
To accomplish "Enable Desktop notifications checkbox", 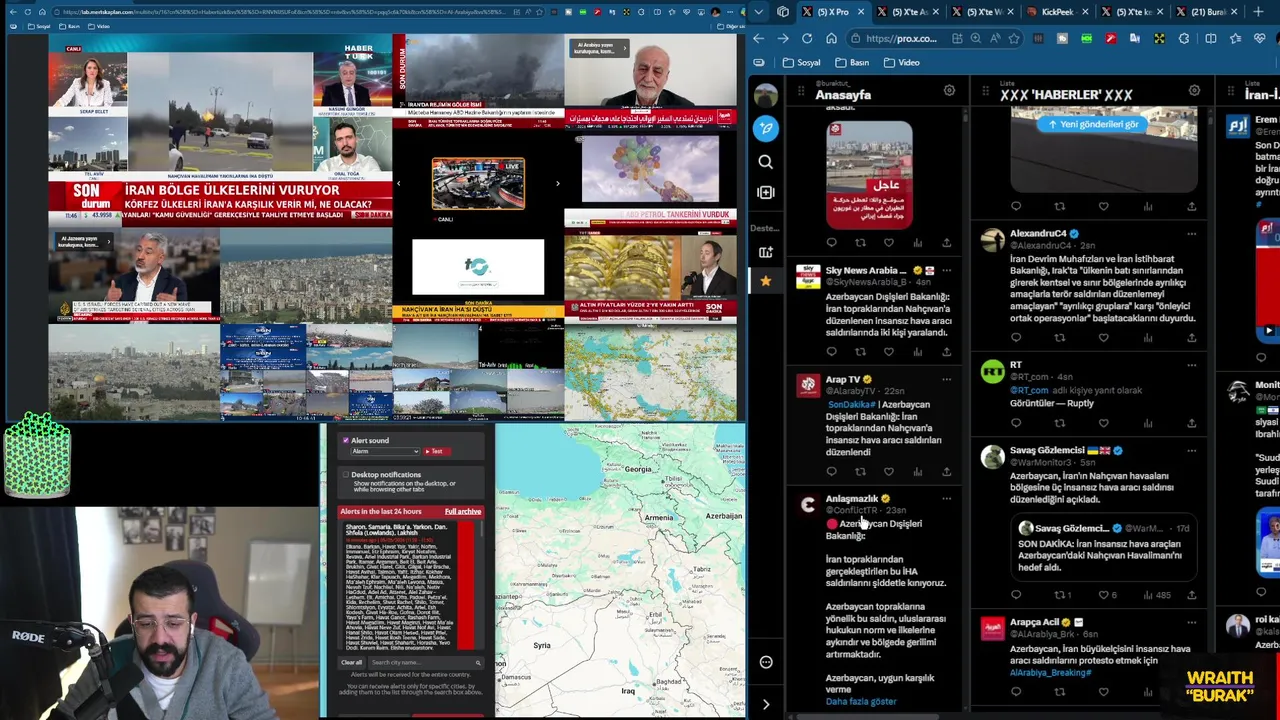I will (346, 475).
